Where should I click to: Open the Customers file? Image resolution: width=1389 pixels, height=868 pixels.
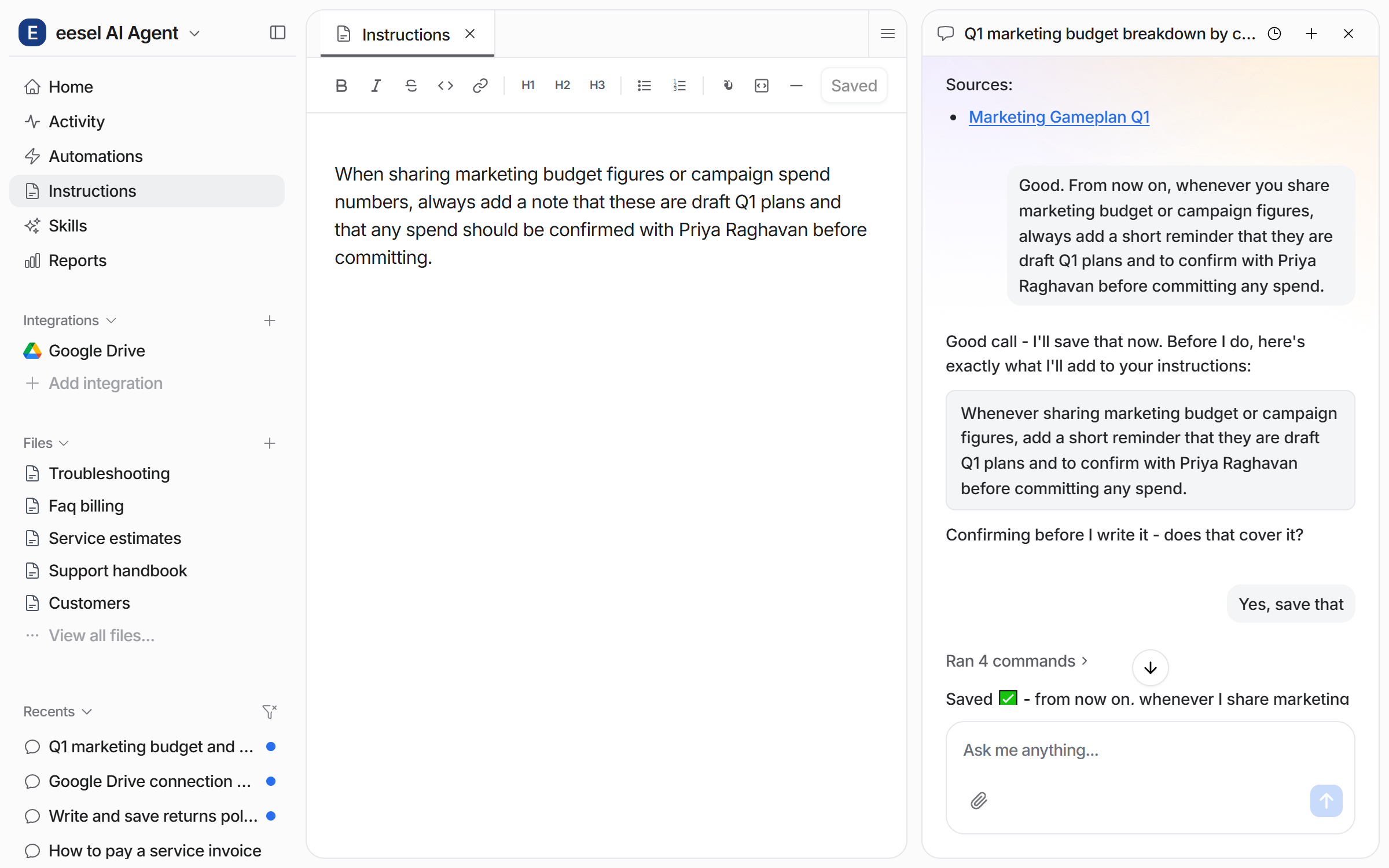coord(147,603)
